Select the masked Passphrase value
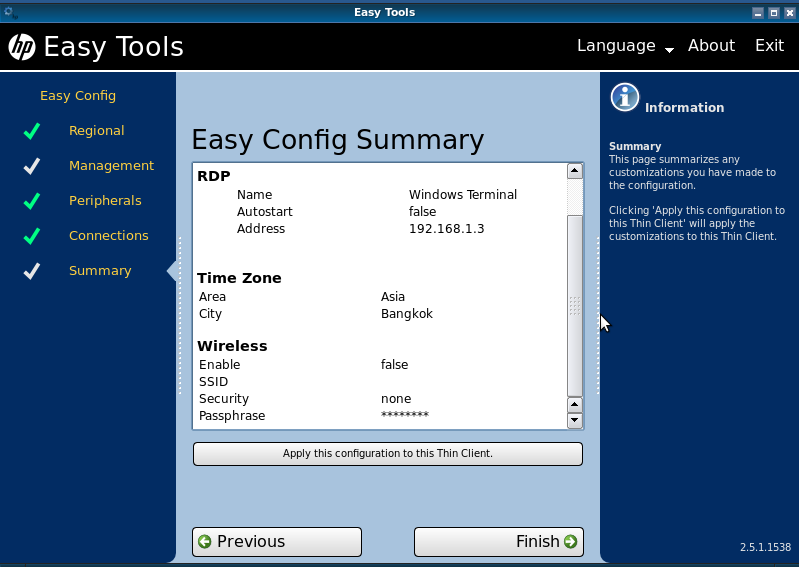This screenshot has width=799, height=567. pos(405,415)
